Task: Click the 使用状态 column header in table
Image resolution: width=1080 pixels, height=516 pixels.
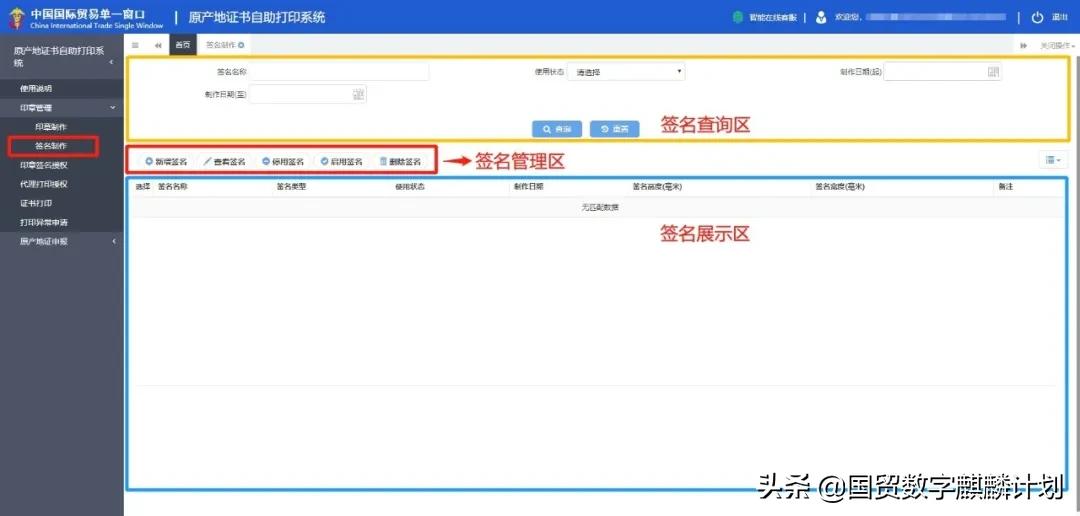Action: [410, 187]
